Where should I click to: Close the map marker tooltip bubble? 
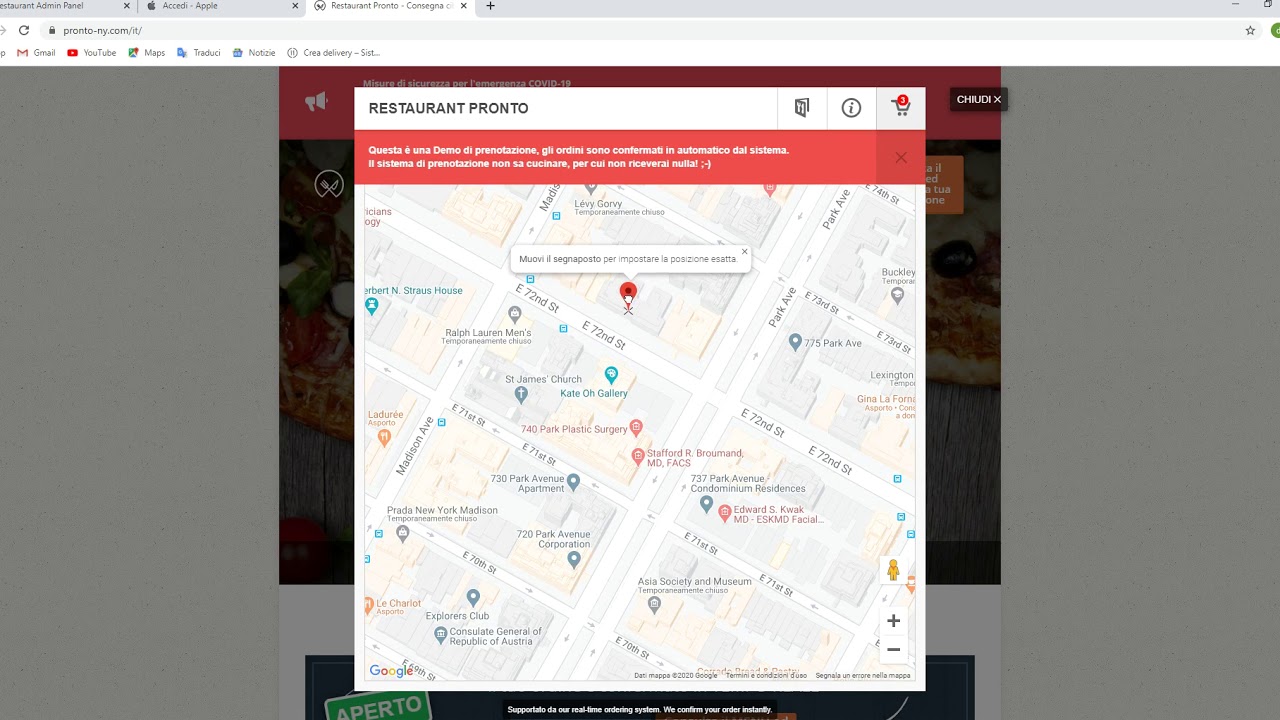click(x=744, y=252)
